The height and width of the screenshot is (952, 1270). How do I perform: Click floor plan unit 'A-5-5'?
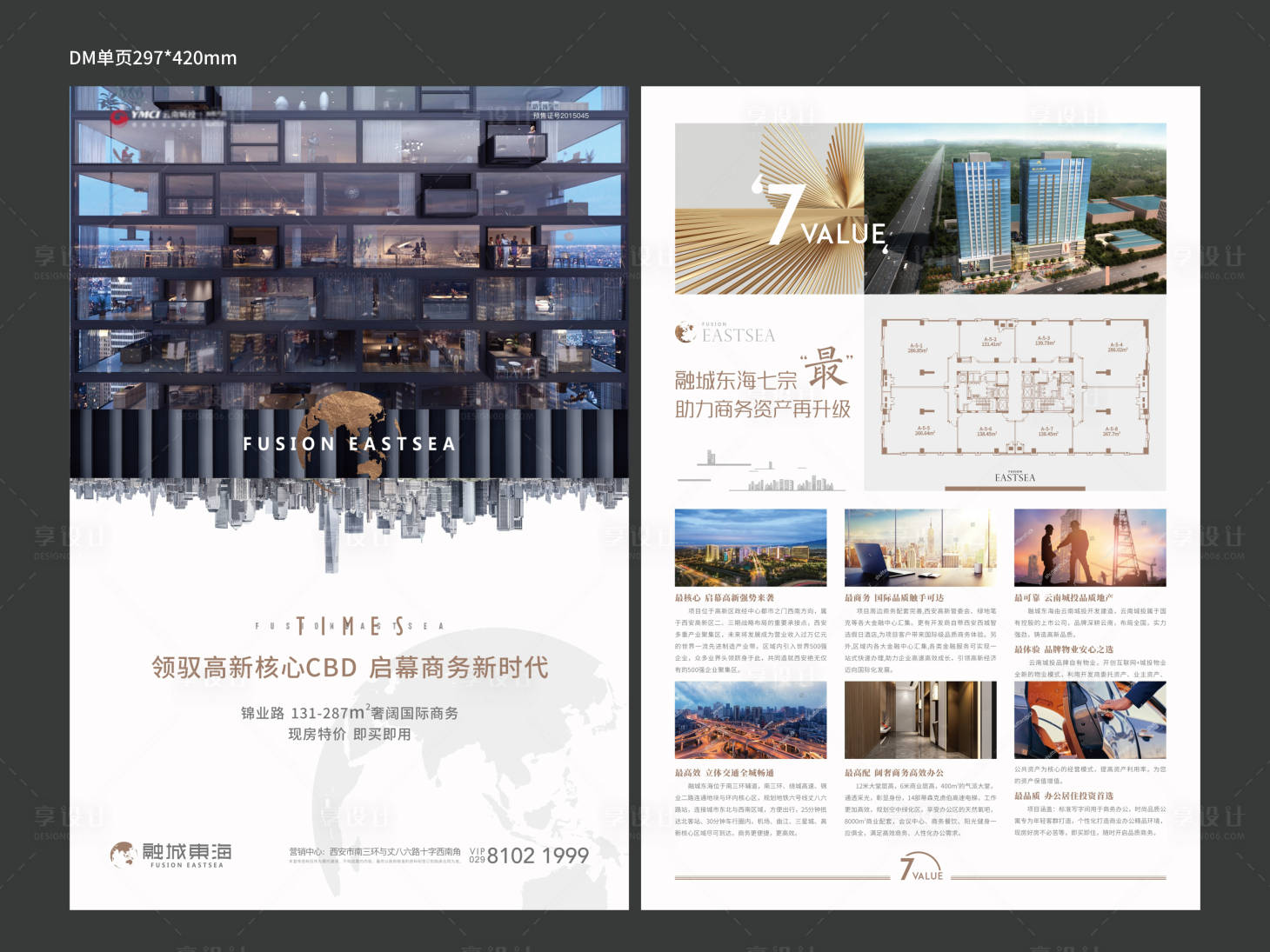click(924, 430)
